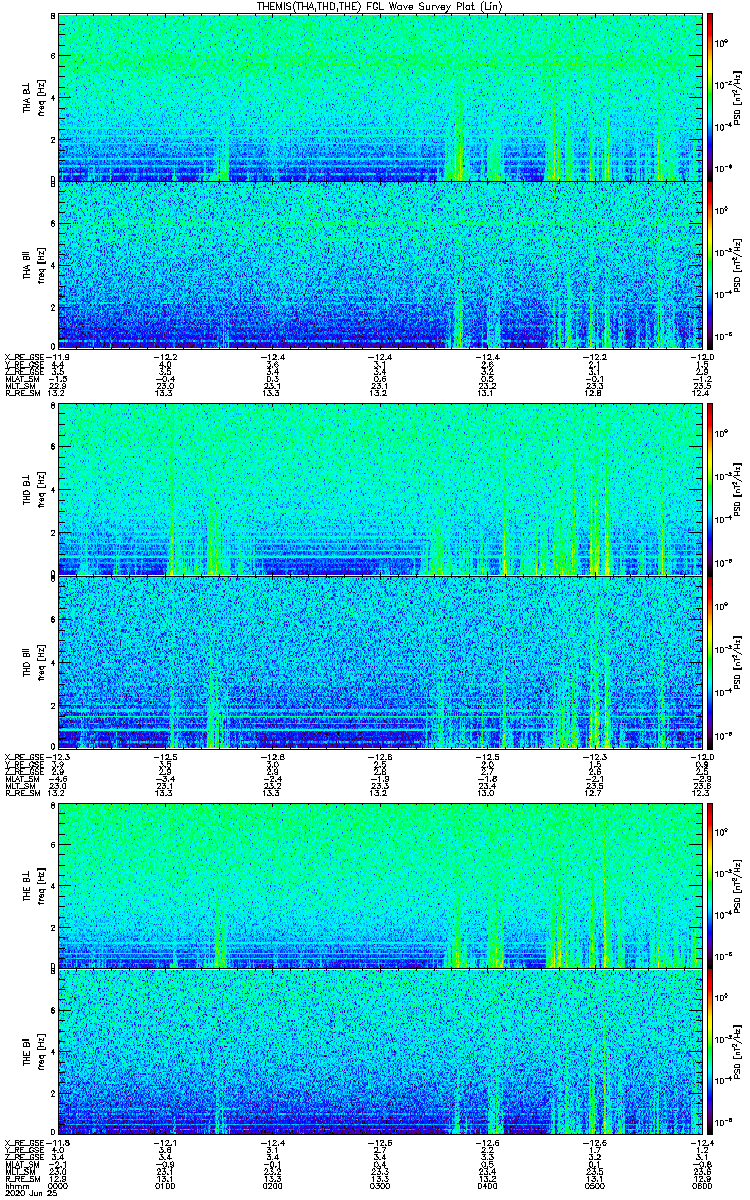The width and height of the screenshot is (750, 1200).
Task: Click the "THA B⊥ freq [Hz]" axis label
Action: (x=33, y=97)
